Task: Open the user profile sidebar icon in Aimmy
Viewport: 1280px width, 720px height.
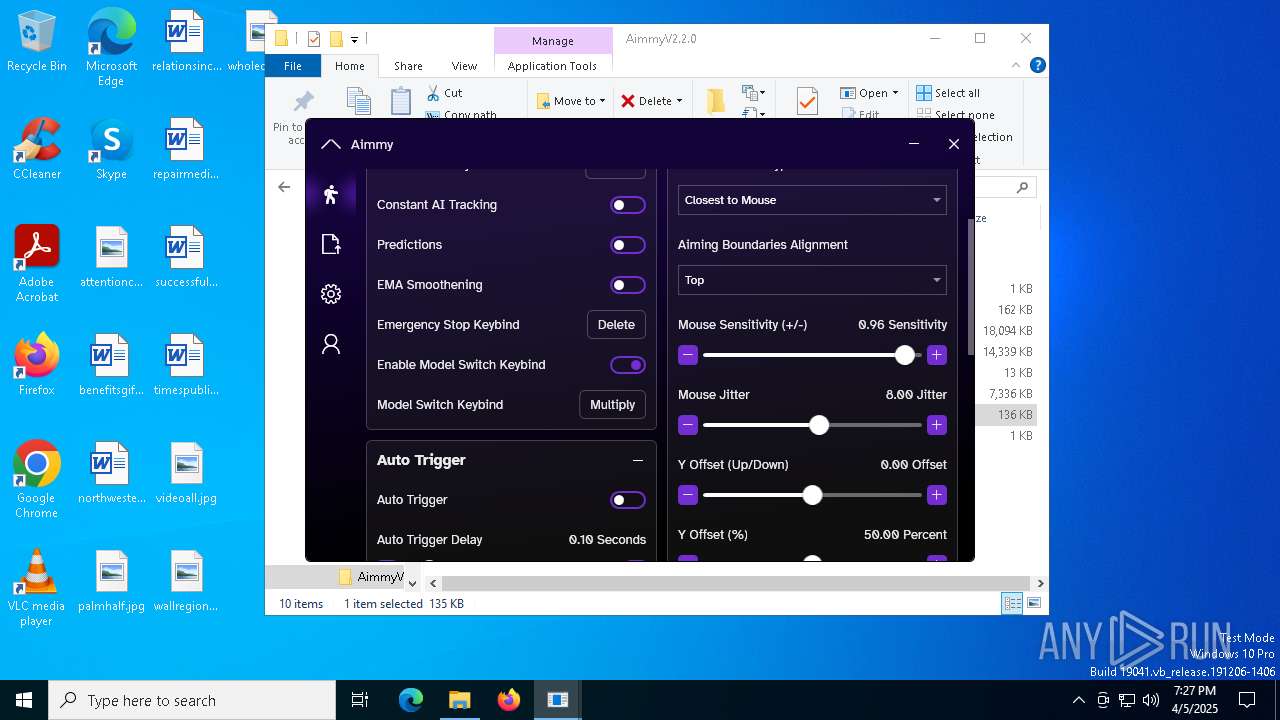Action: coord(331,344)
